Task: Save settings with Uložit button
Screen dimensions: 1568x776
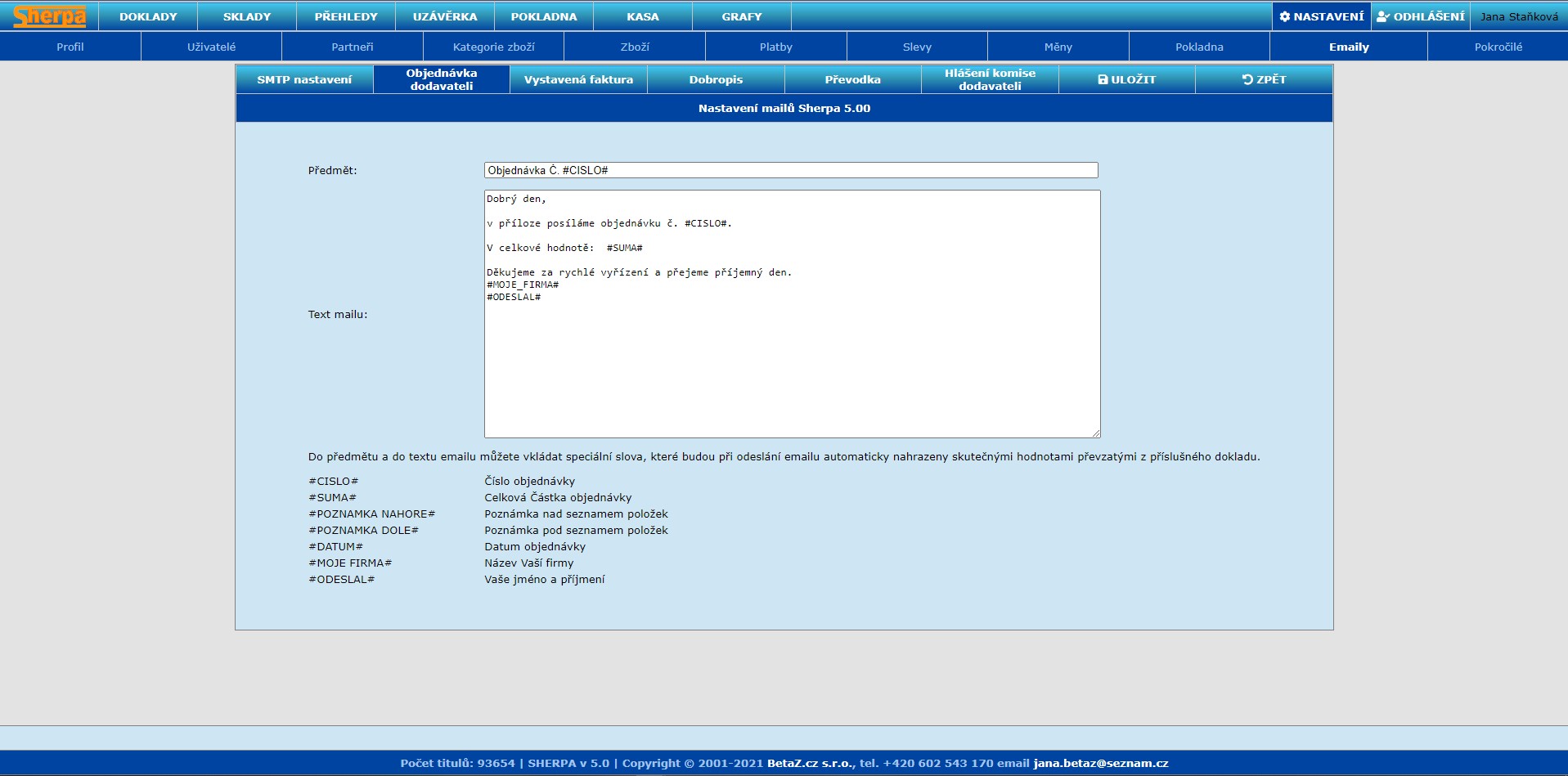Action: click(x=1126, y=79)
